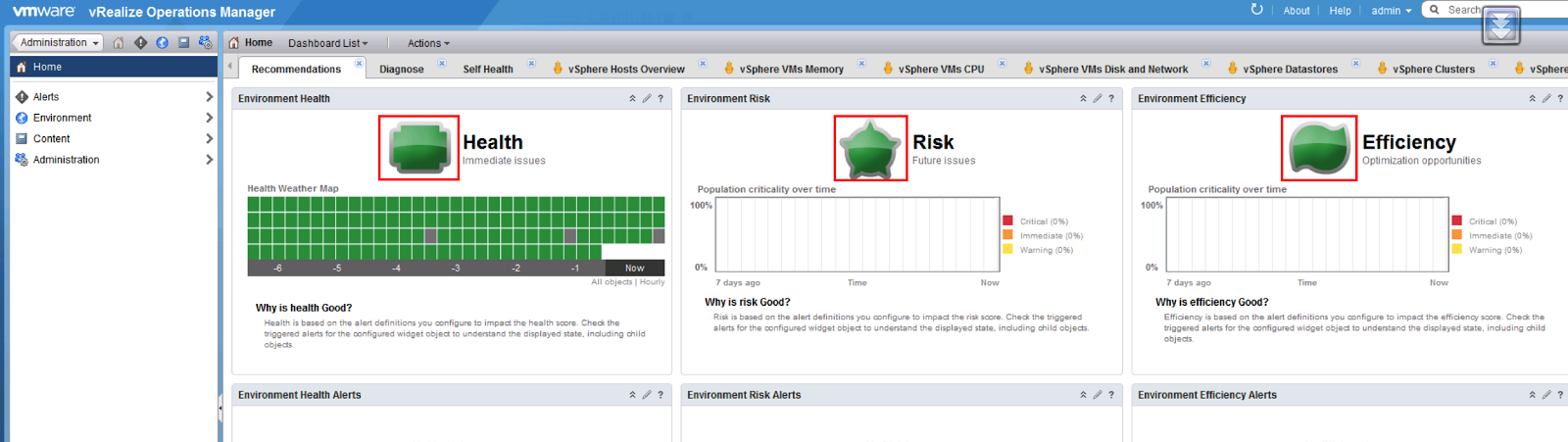Screen dimensions: 1568x442
Task: Open the About link
Action: 1296,11
